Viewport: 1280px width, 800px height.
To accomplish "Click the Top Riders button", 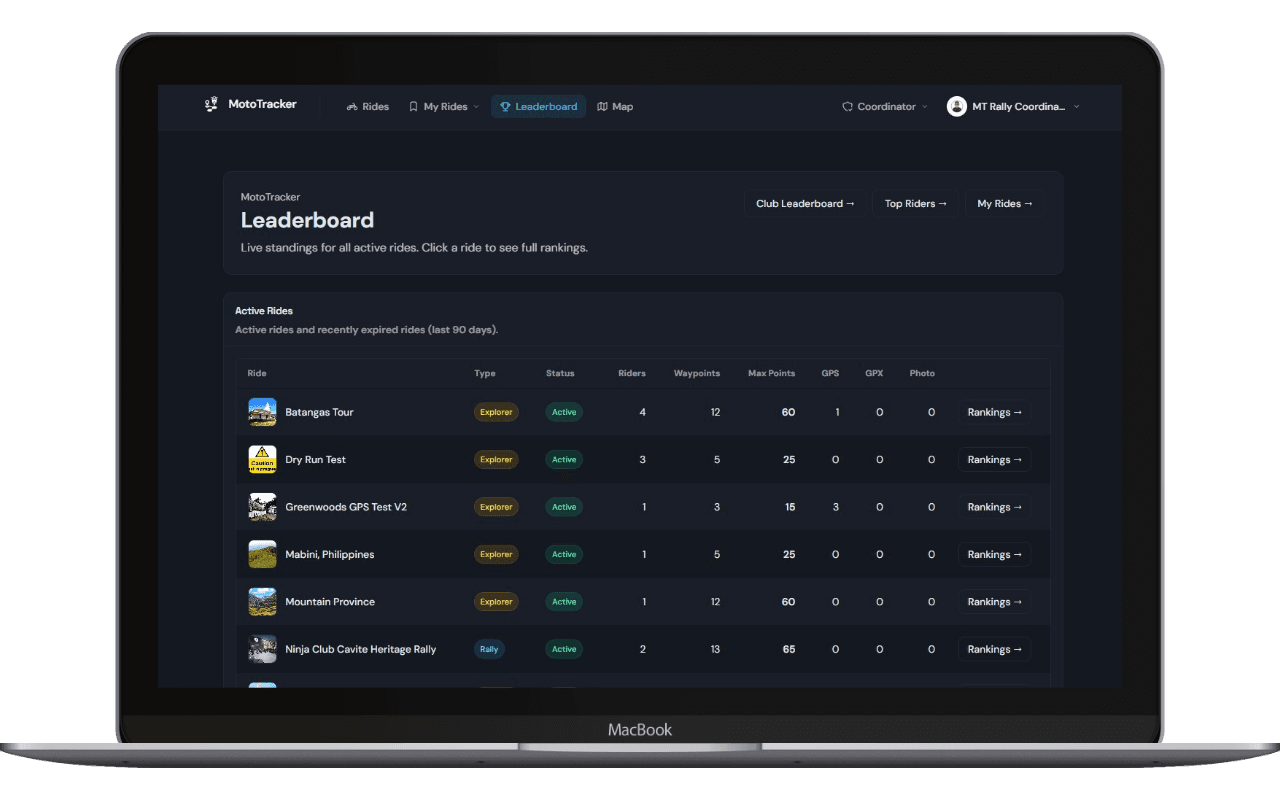I will (916, 203).
